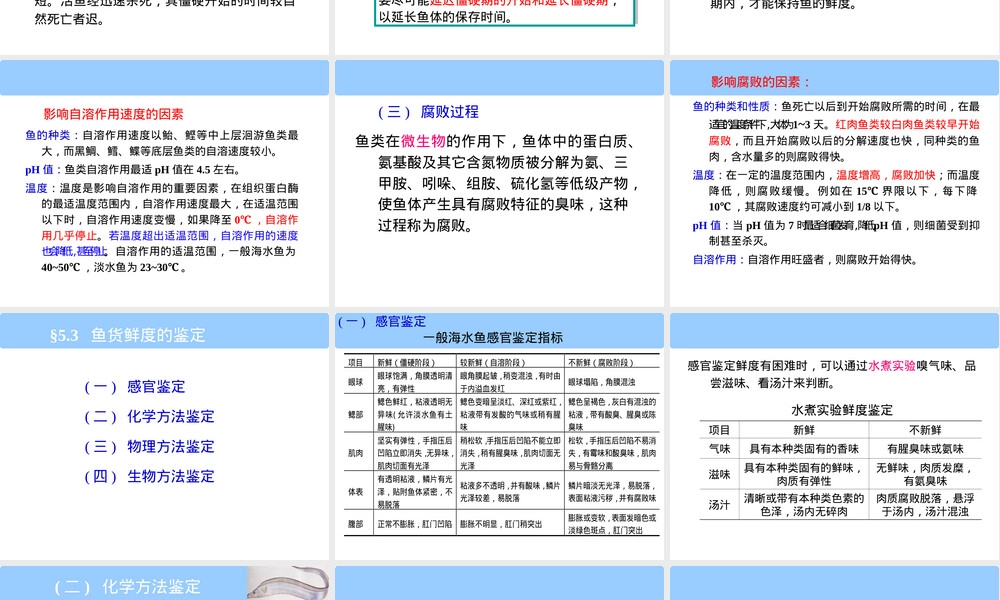Viewport: 1000px width, 600px height.
Task: Click the 1/8 fraction text
Action: click(x=864, y=207)
